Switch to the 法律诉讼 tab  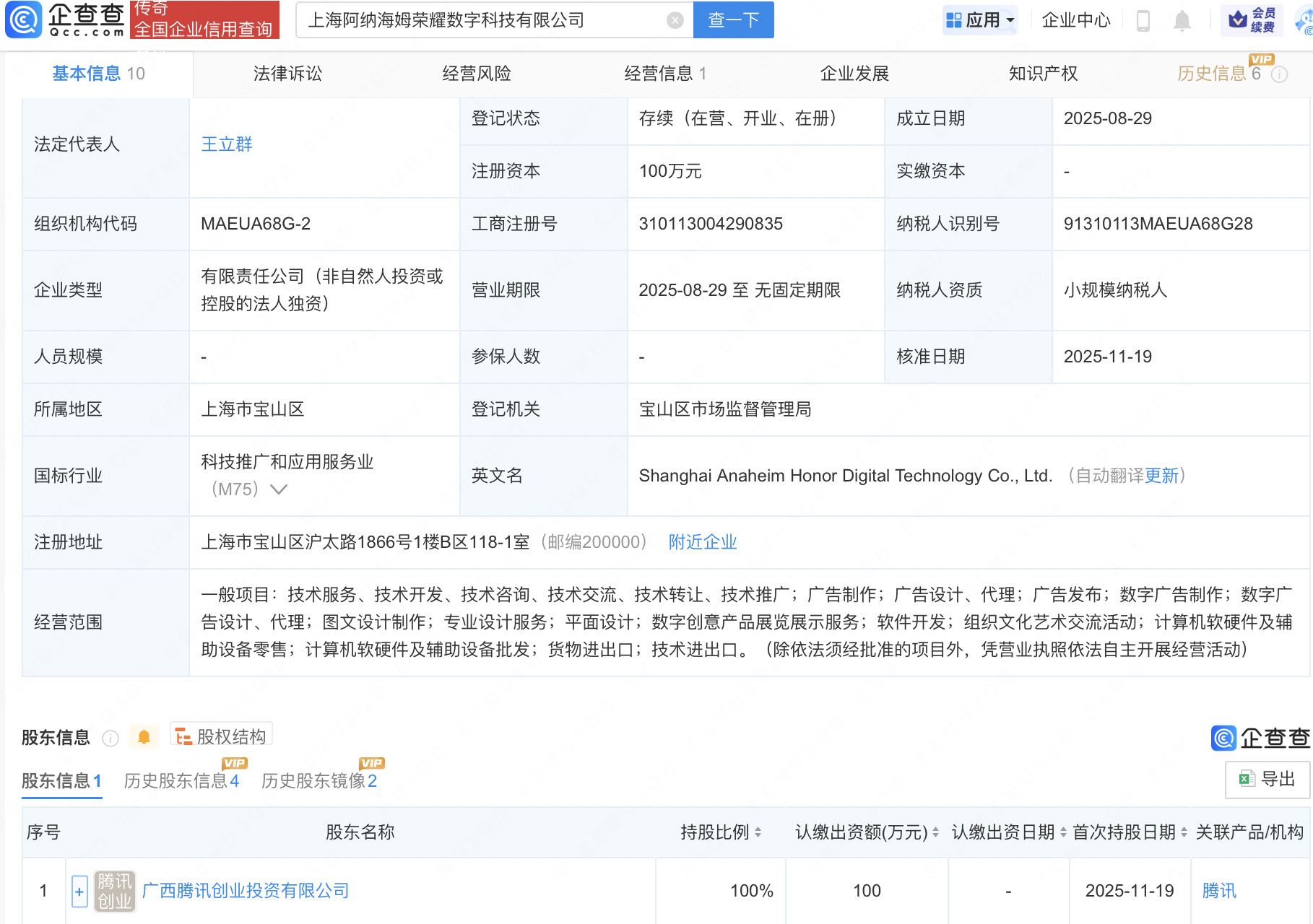coord(287,74)
